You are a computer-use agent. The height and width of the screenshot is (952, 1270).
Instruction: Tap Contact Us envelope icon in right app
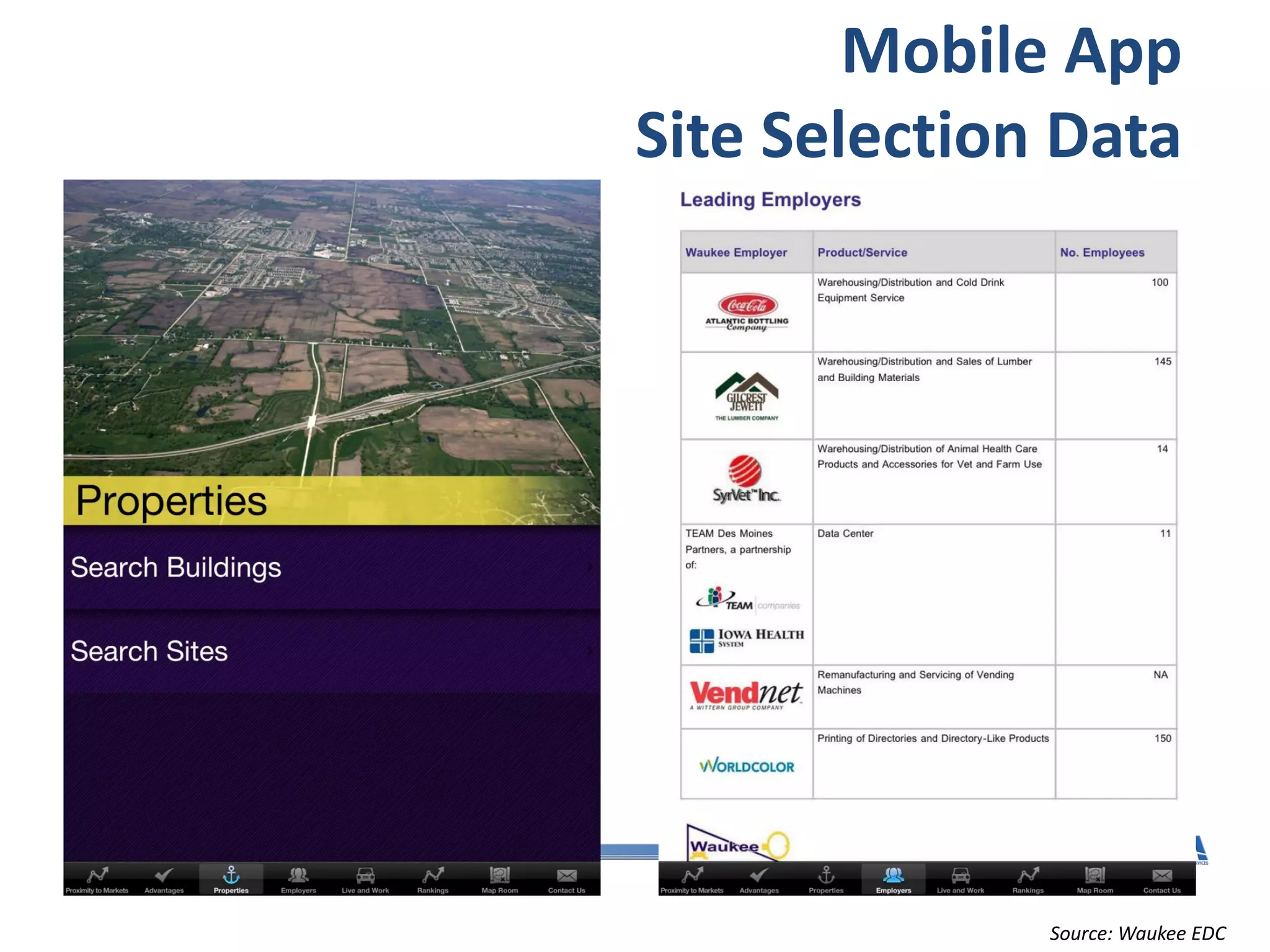[1162, 875]
